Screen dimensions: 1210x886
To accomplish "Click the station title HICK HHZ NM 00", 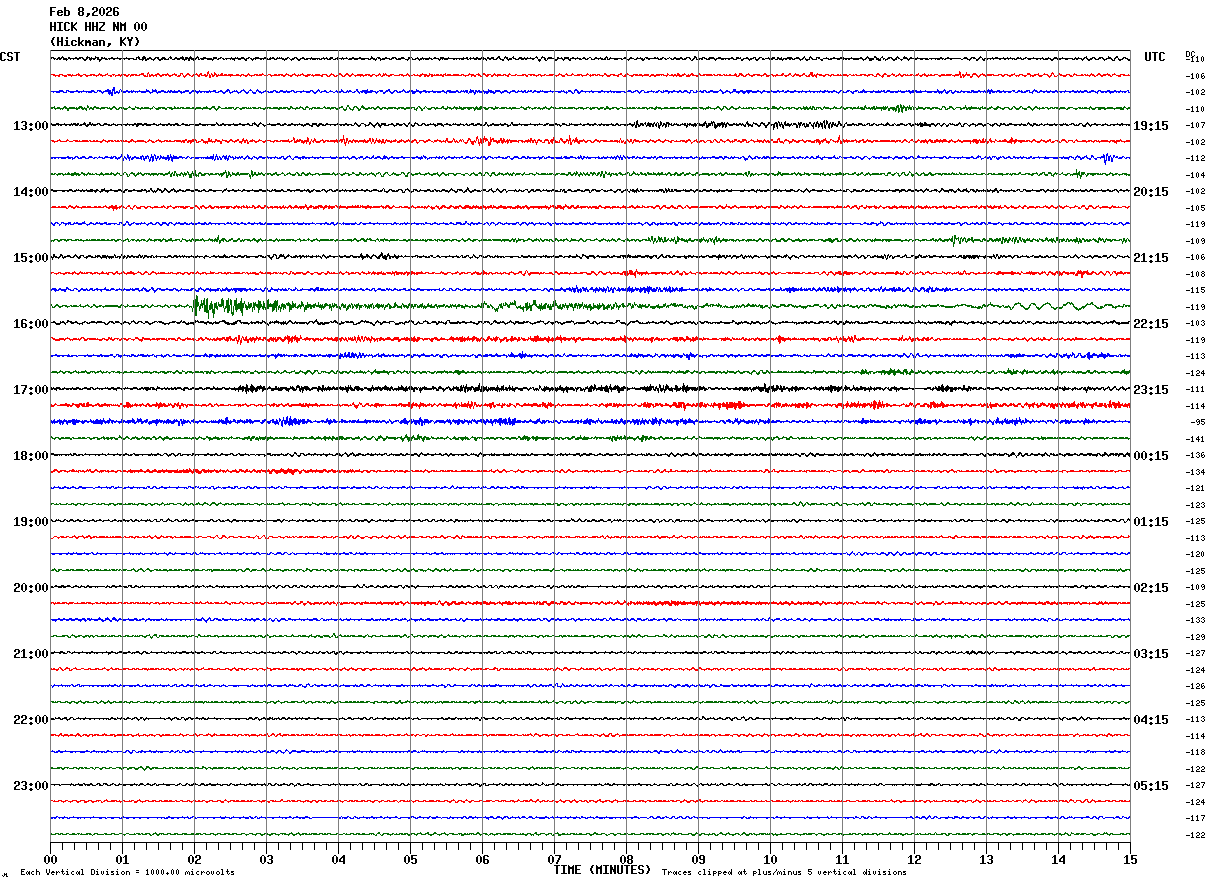I will [x=98, y=27].
